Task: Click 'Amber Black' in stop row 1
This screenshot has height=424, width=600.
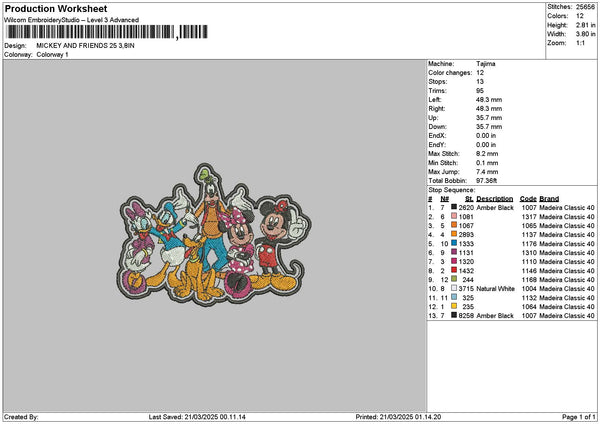Action: (x=495, y=208)
